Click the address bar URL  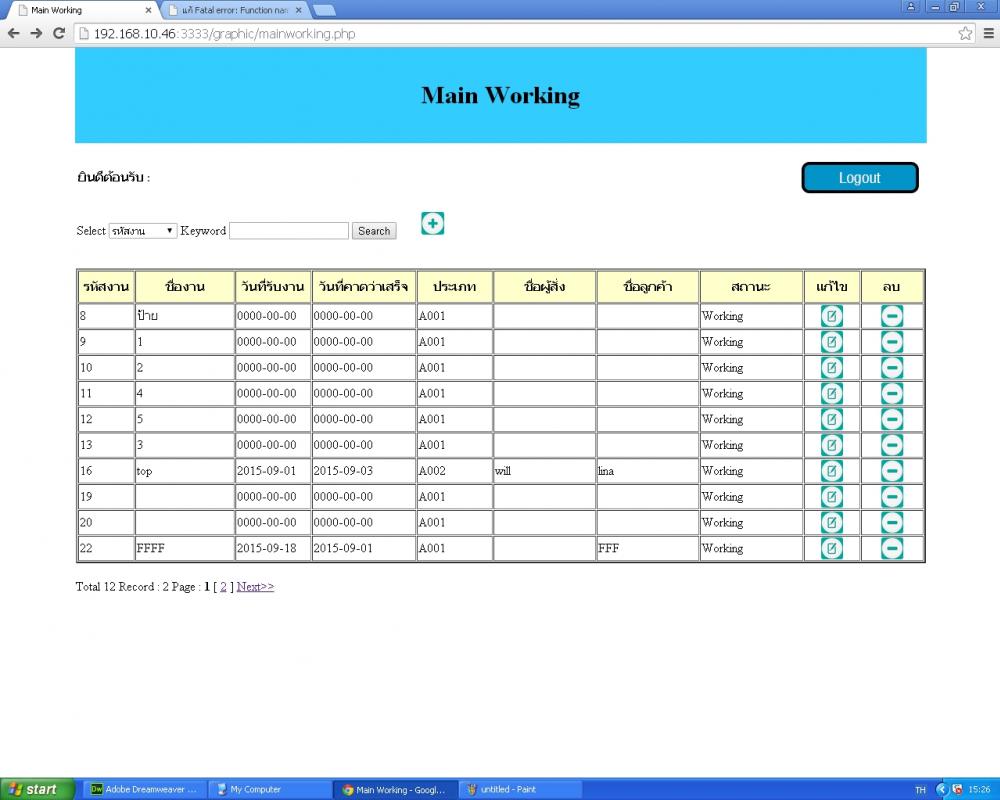click(224, 33)
